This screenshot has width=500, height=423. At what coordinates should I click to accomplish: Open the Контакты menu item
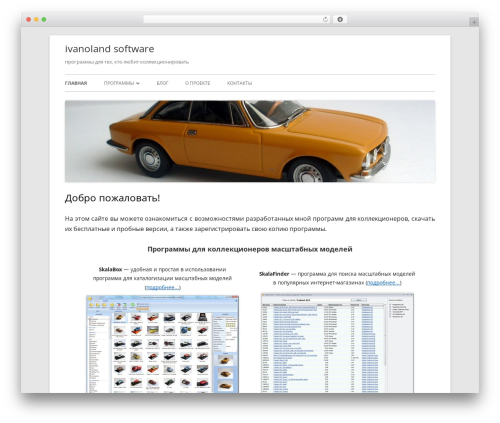coord(239,83)
